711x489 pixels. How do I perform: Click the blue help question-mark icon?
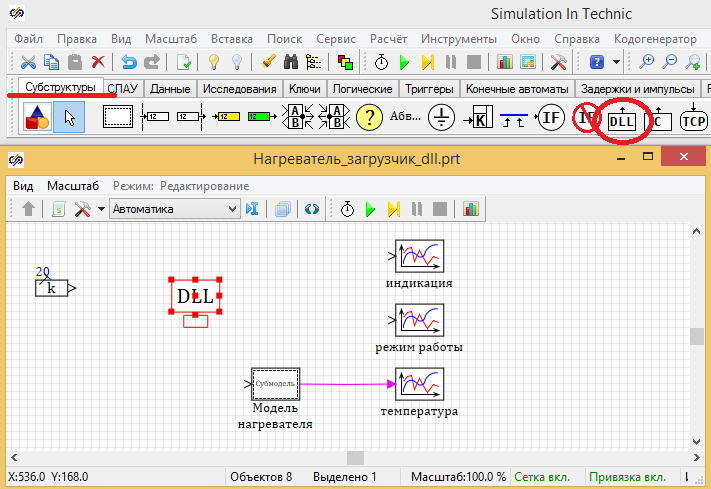tap(597, 62)
